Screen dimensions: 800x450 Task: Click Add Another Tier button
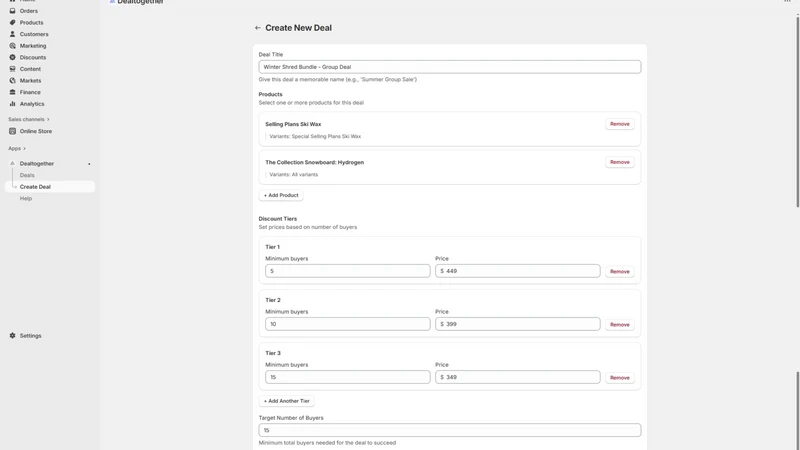(286, 401)
